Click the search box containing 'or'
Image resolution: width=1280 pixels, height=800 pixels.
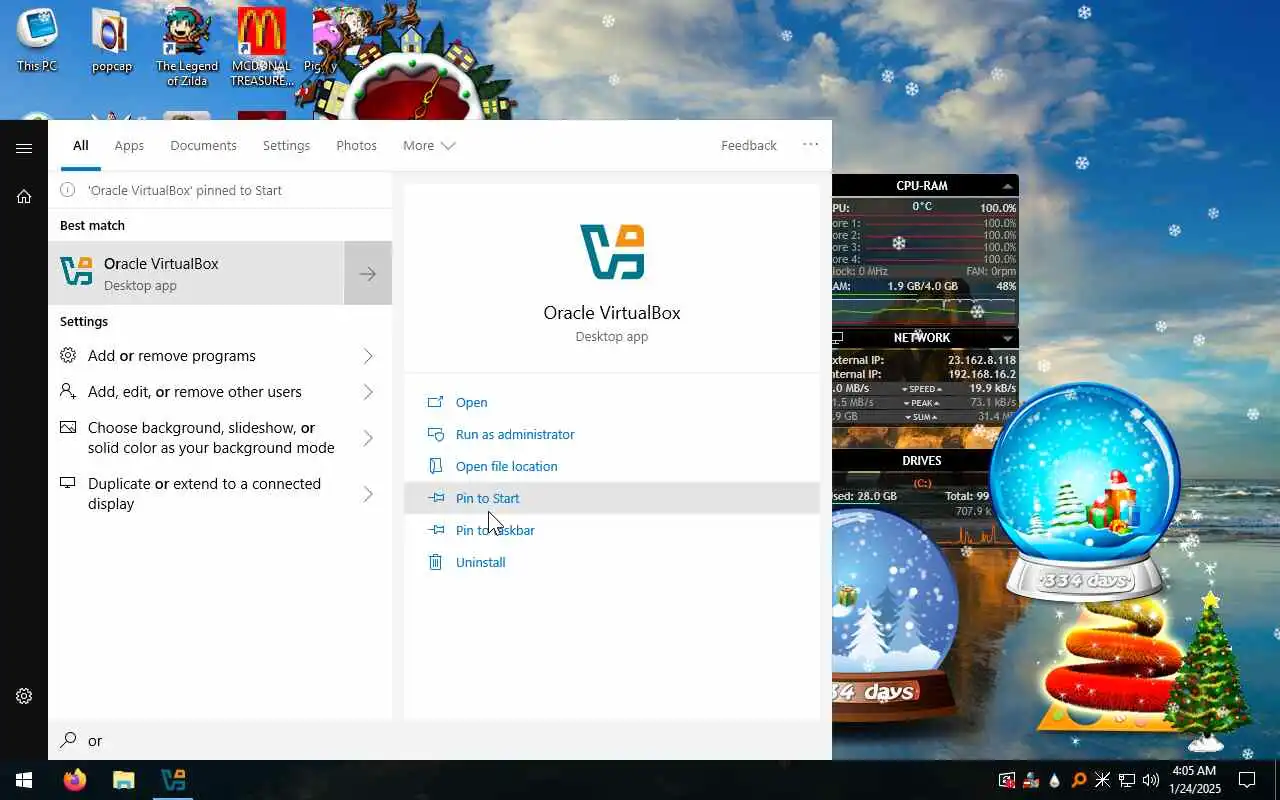[x=440, y=740]
